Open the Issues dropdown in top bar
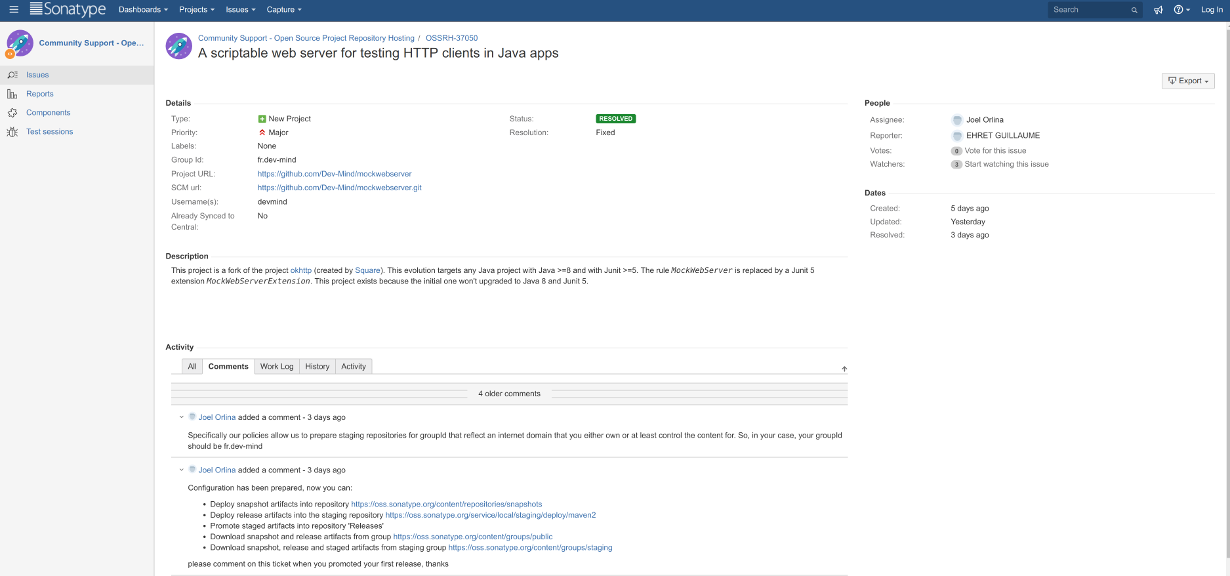The image size is (1230, 576). point(240,9)
